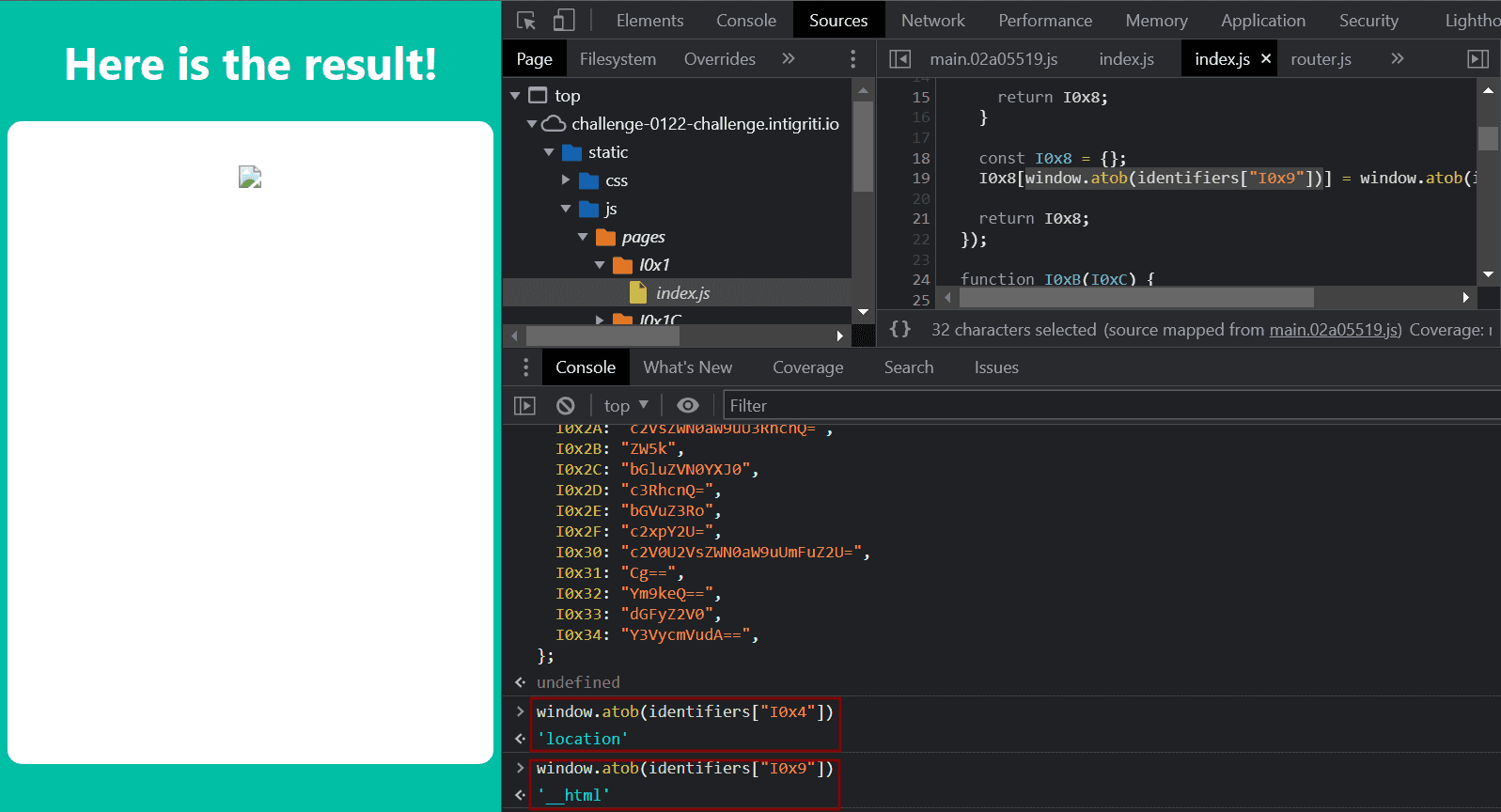
Task: Switch to the Network tab
Action: 932,20
